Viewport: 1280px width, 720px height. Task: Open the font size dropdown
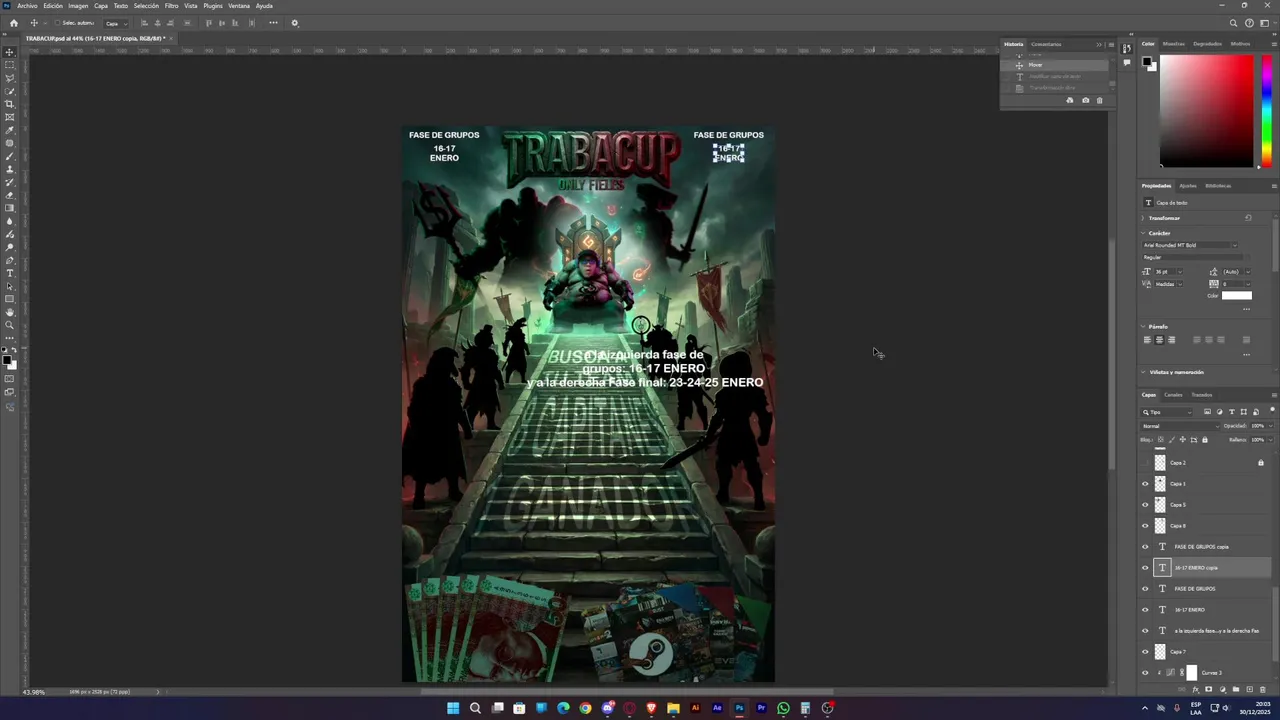[1179, 271]
